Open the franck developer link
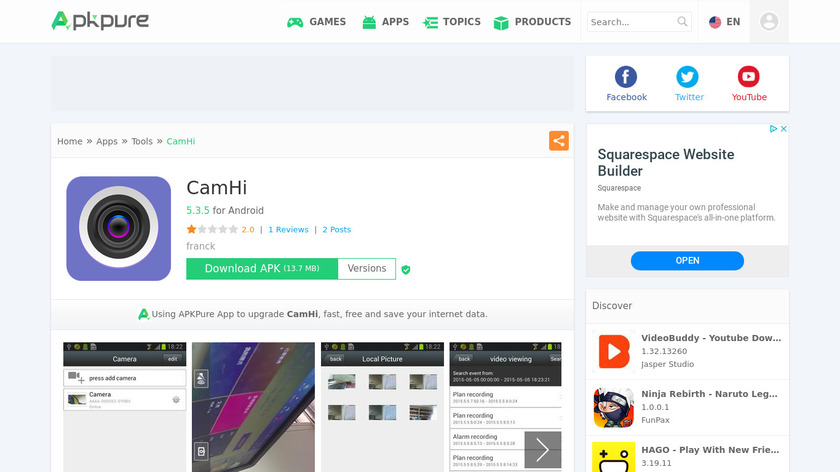The width and height of the screenshot is (840, 472). (x=200, y=246)
